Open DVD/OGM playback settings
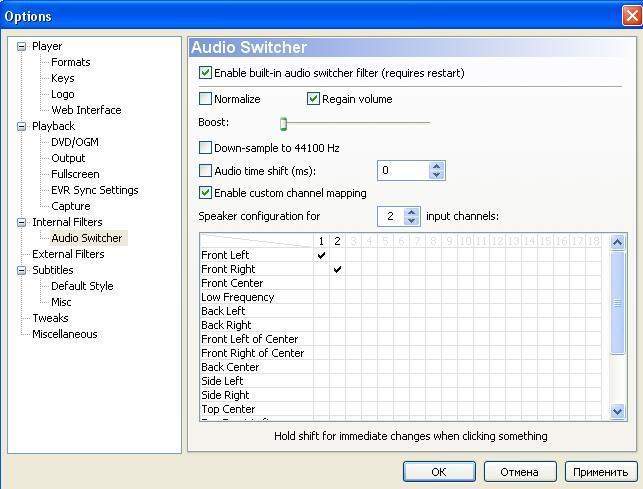The image size is (643, 489). (75, 142)
